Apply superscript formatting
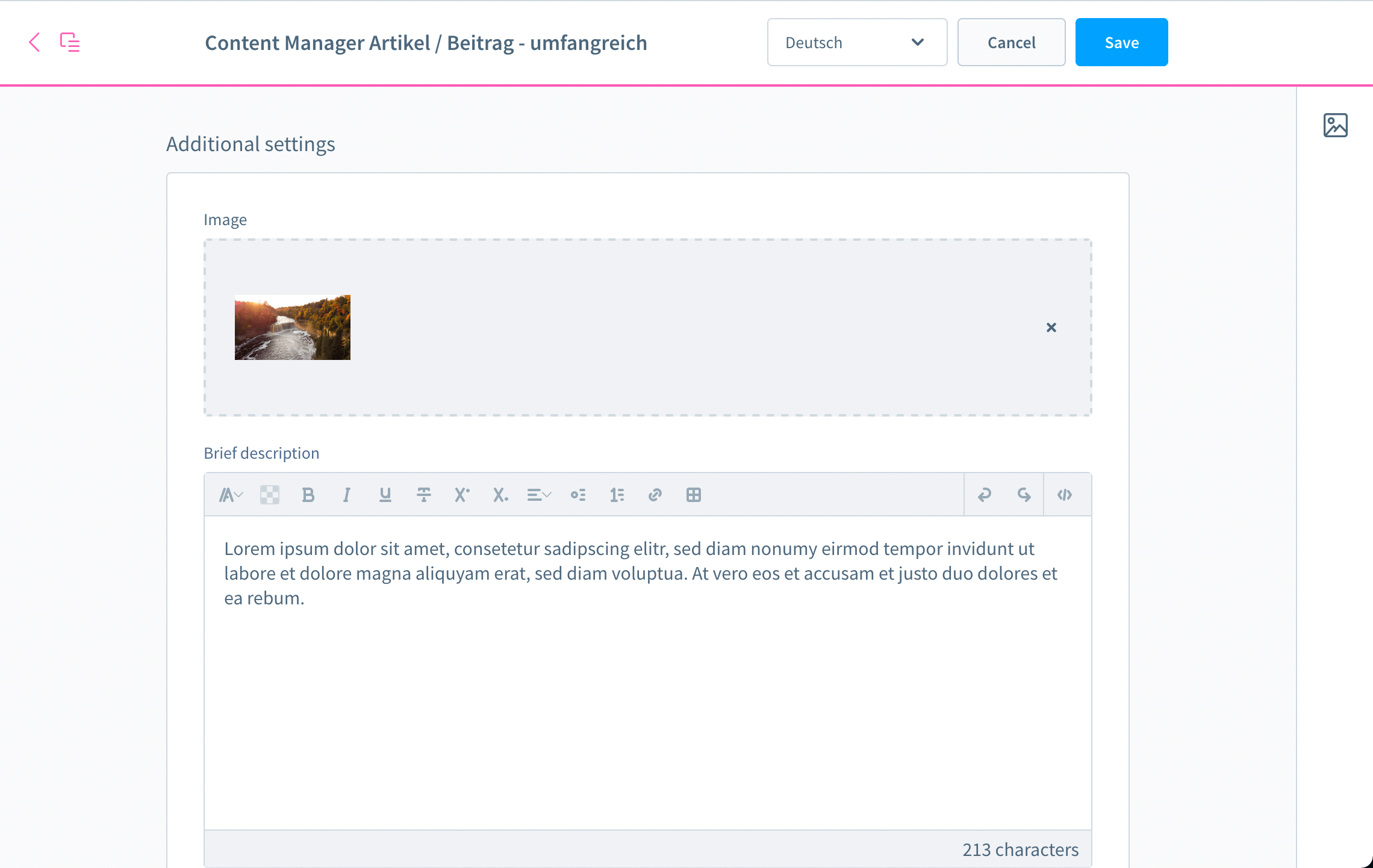 462,495
